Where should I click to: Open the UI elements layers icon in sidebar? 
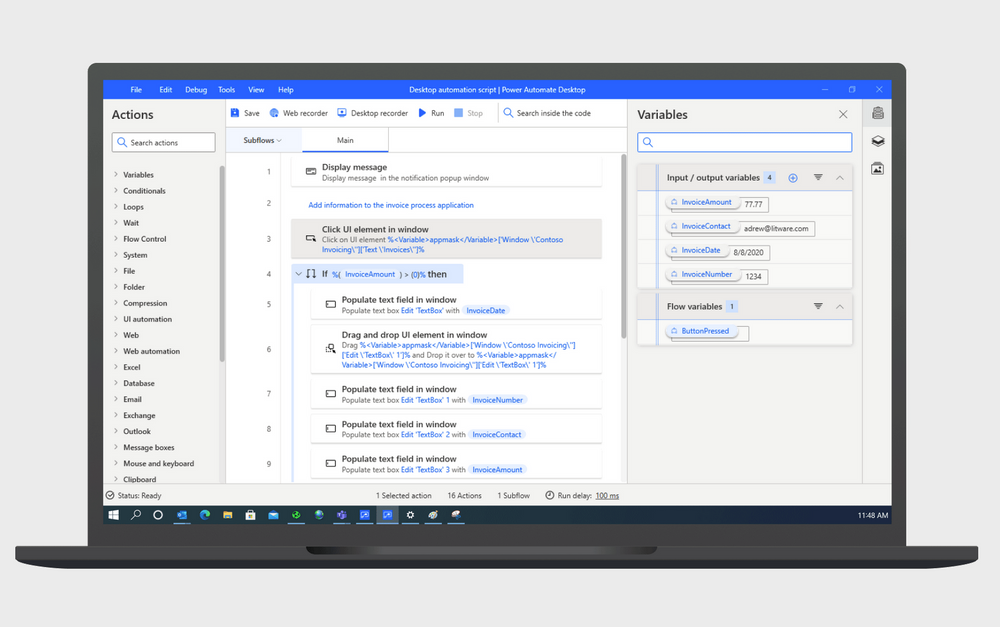point(878,141)
